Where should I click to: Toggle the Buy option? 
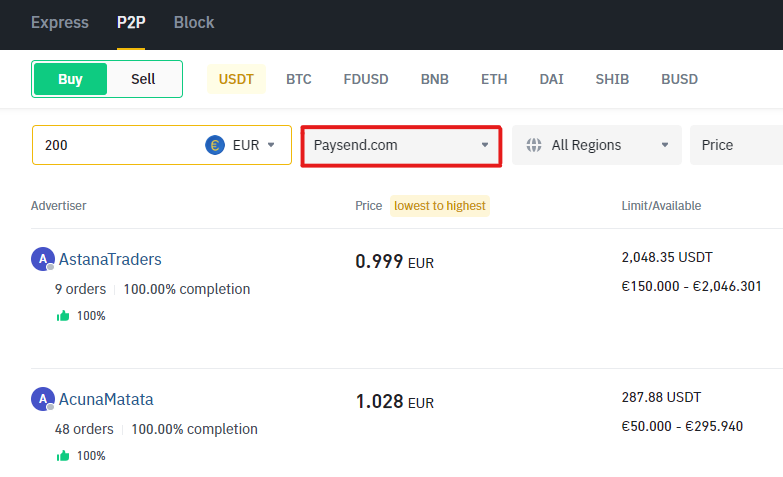pos(70,79)
